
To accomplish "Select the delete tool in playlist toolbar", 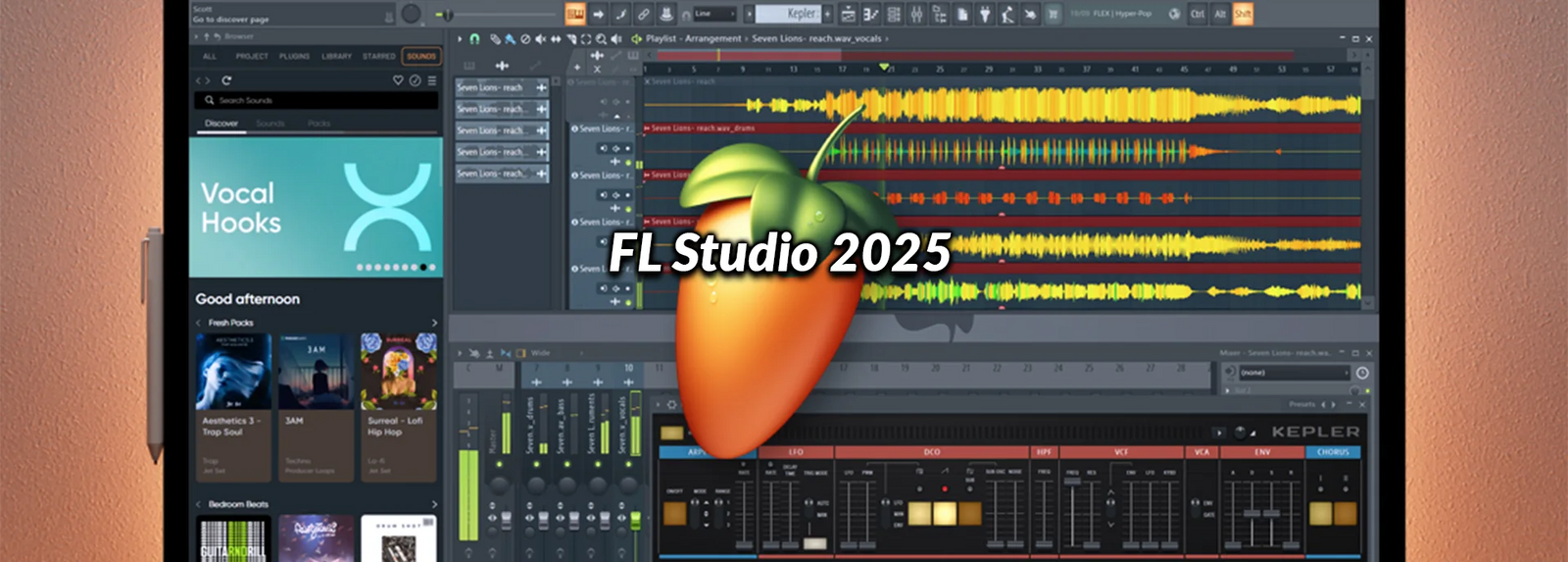I will coord(525,39).
